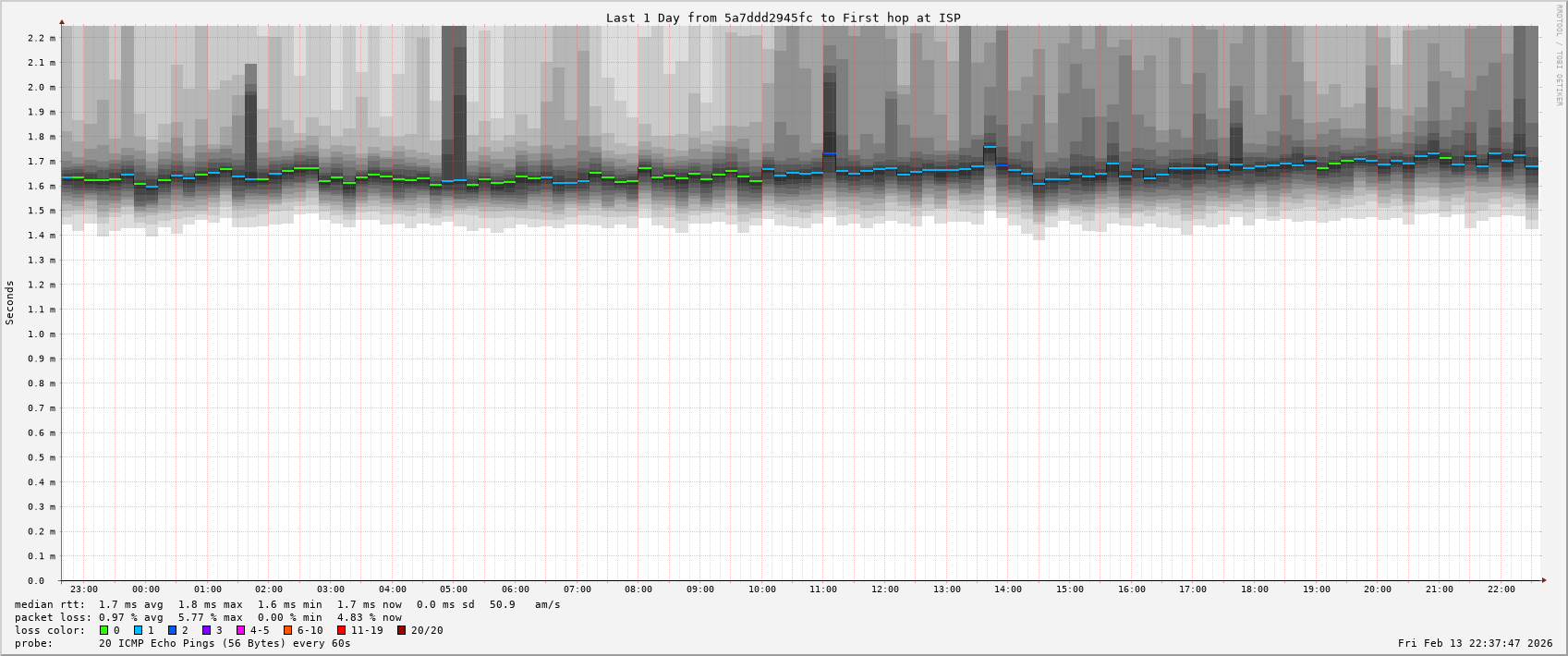Click the 22:00 time axis label
The image size is (1568, 656).
click(1501, 589)
